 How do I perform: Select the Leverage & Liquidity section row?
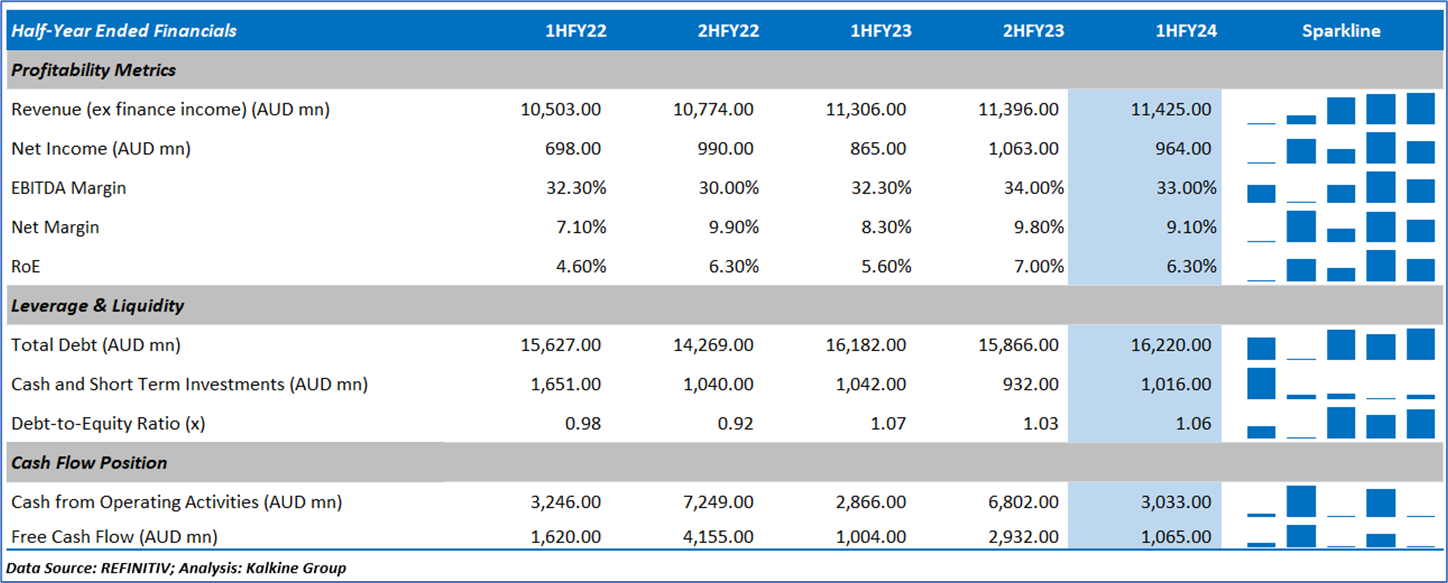tap(98, 306)
